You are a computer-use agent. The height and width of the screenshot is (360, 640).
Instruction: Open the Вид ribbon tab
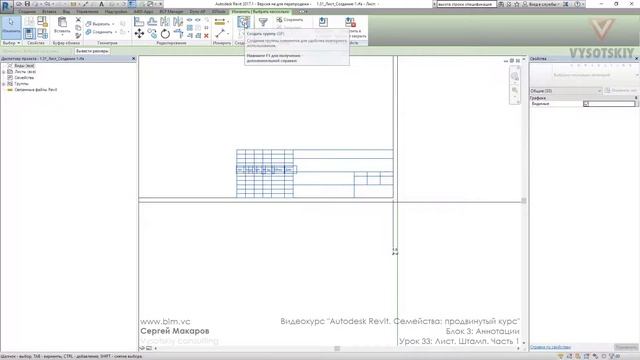click(x=66, y=12)
